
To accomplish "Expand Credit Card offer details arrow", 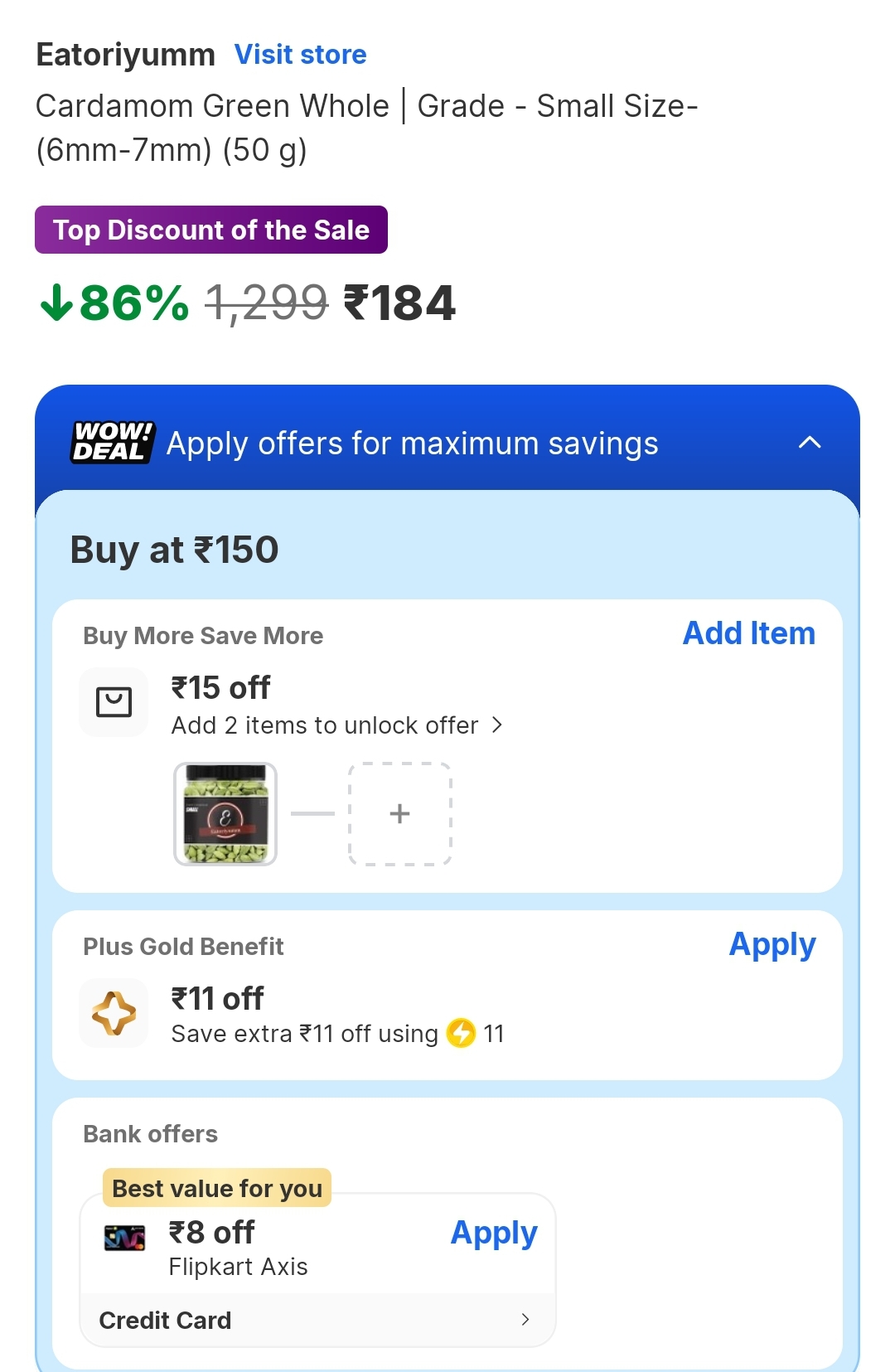I will pos(525,1319).
